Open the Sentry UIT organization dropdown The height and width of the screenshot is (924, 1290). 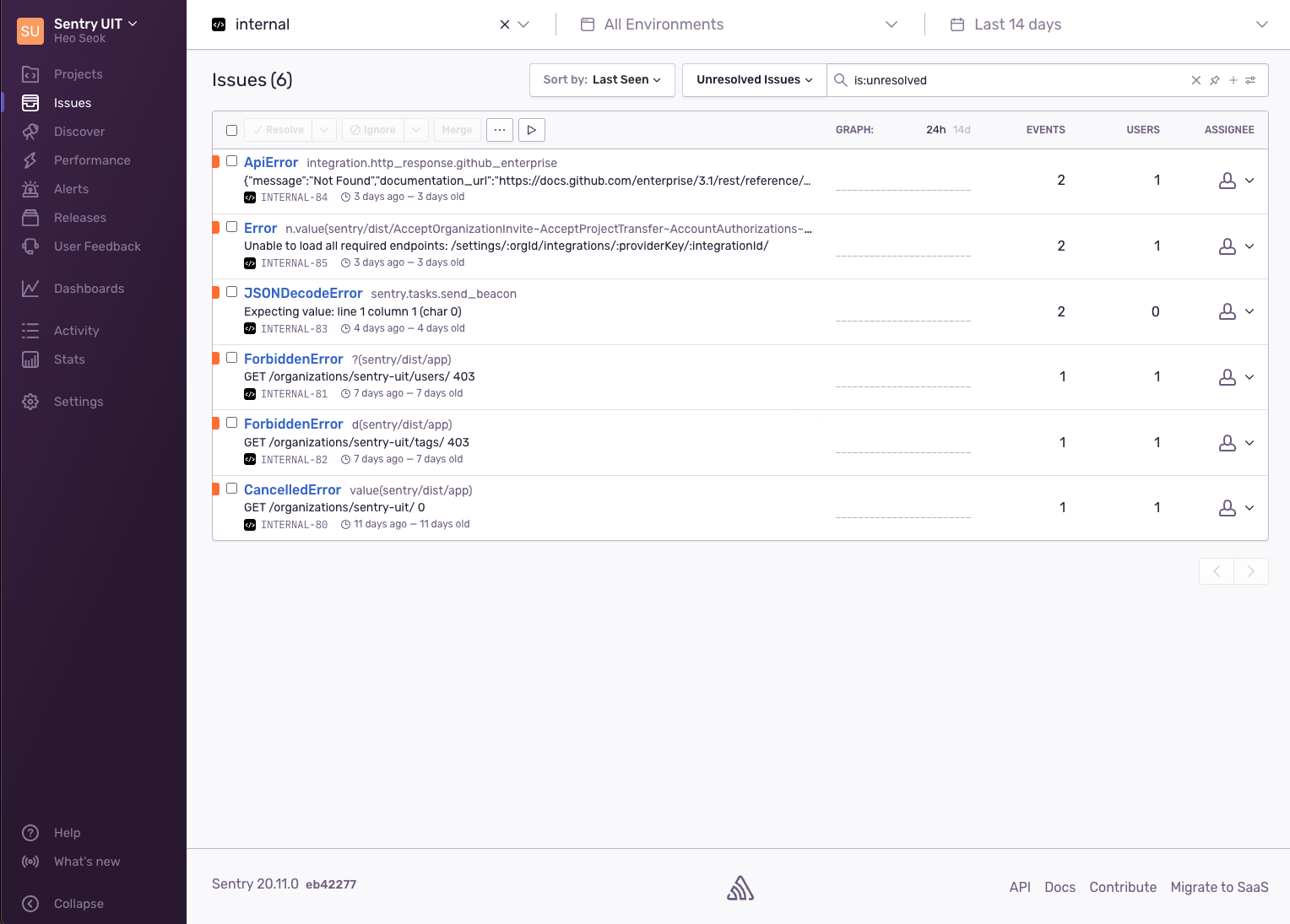click(x=95, y=24)
